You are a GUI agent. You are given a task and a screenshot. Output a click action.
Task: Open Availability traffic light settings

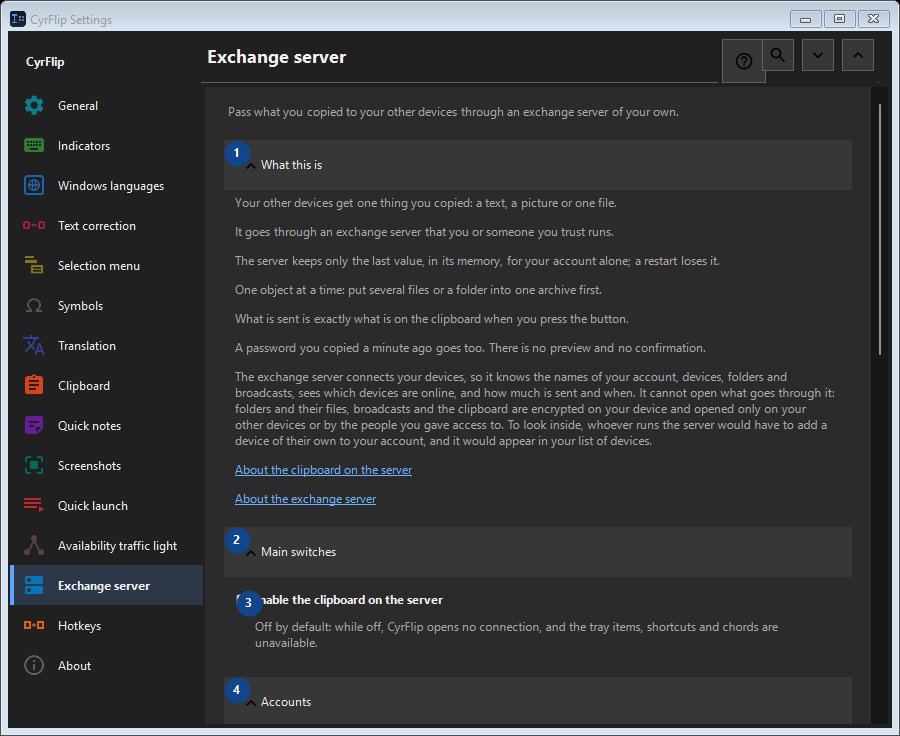click(x=107, y=545)
